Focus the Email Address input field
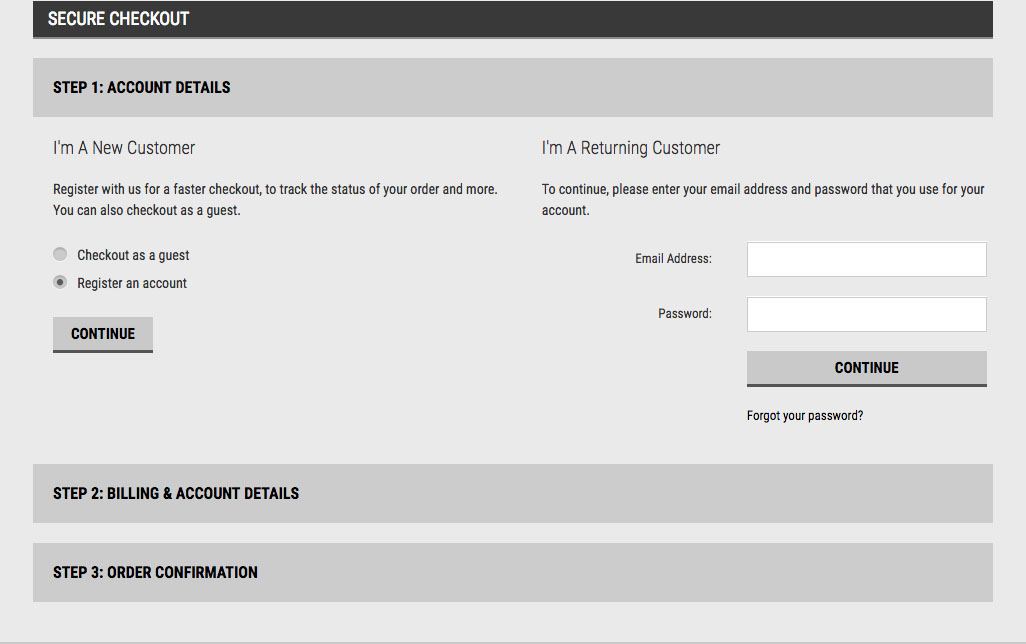This screenshot has height=644, width=1026. pos(866,259)
